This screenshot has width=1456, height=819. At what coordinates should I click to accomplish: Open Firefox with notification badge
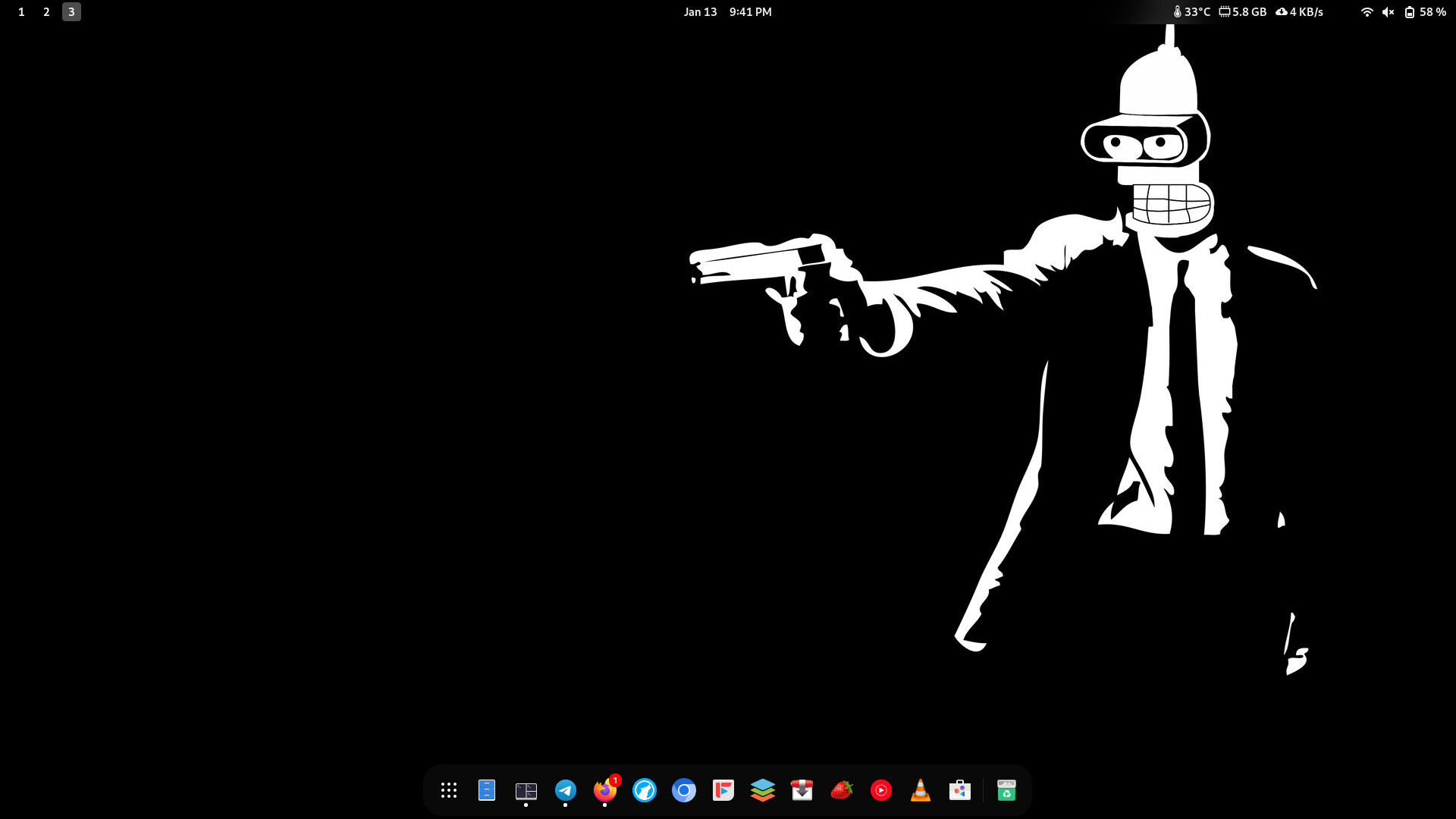point(605,790)
